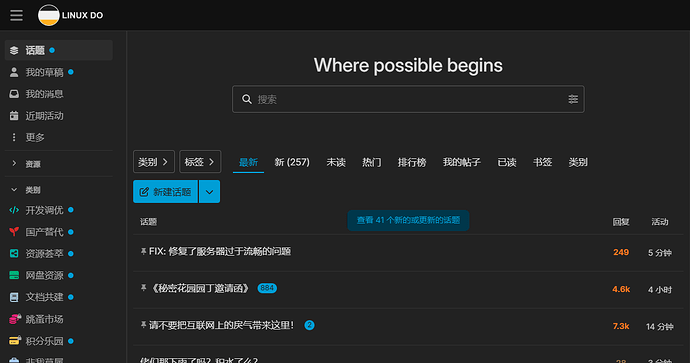Image resolution: width=690 pixels, height=363 pixels.
Task: View 41 new or updated topics banner
Action: (x=408, y=220)
